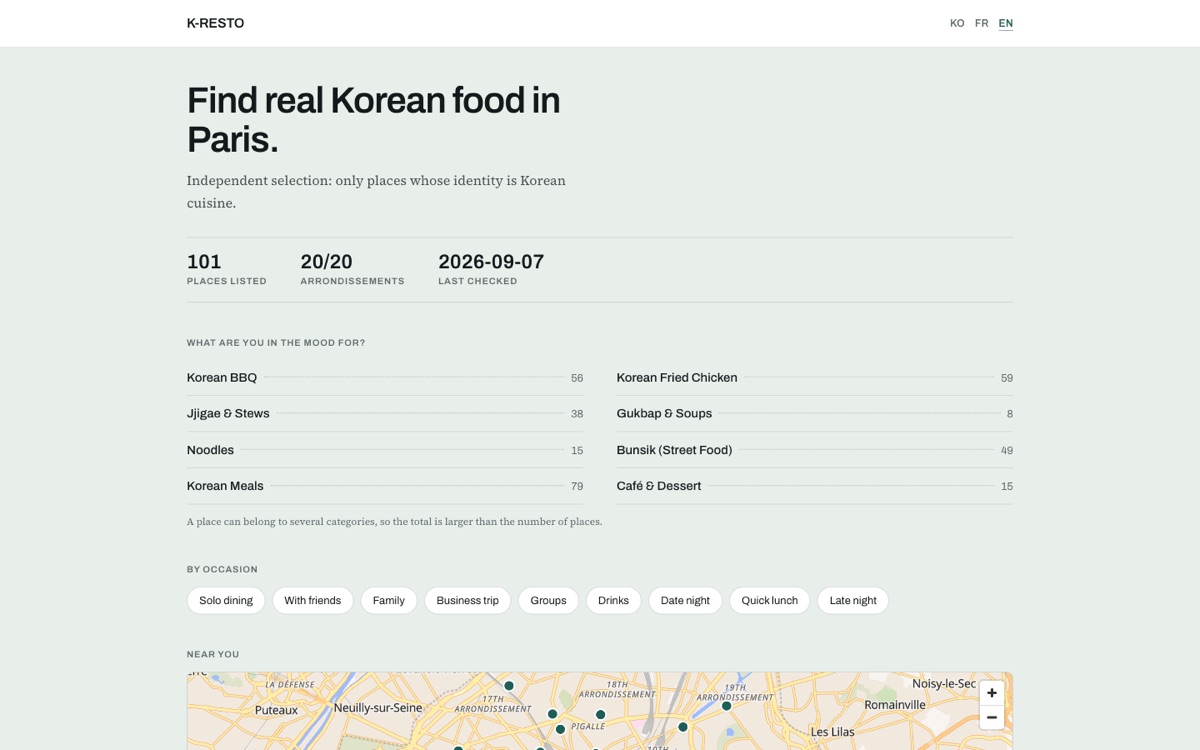The width and height of the screenshot is (1200, 750).
Task: Click the Neuilly-sur-Seine label on the map
Action: tap(378, 707)
